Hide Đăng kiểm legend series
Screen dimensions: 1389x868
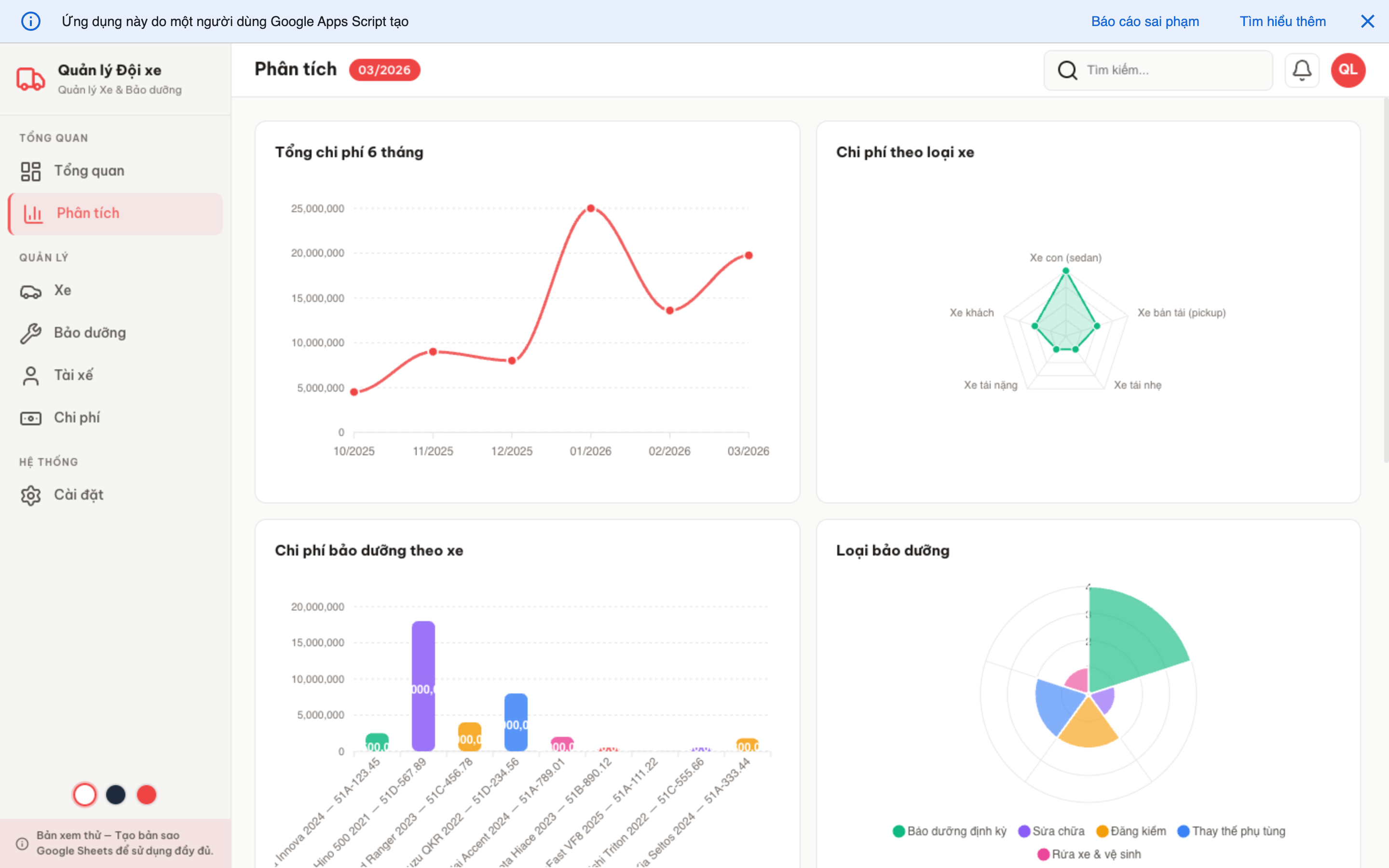point(1130,831)
